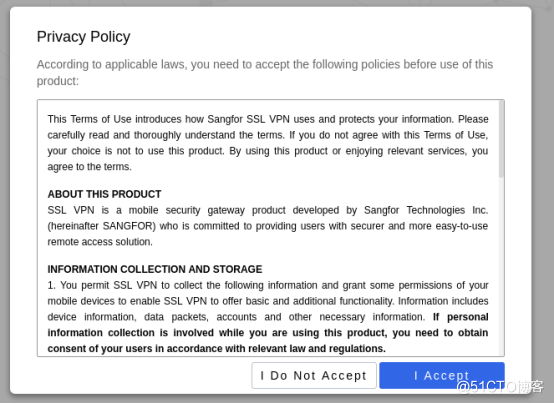This screenshot has height=404, width=554.
Task: Click 'Sangfor Technologies Inc.' text
Action: click(426, 210)
